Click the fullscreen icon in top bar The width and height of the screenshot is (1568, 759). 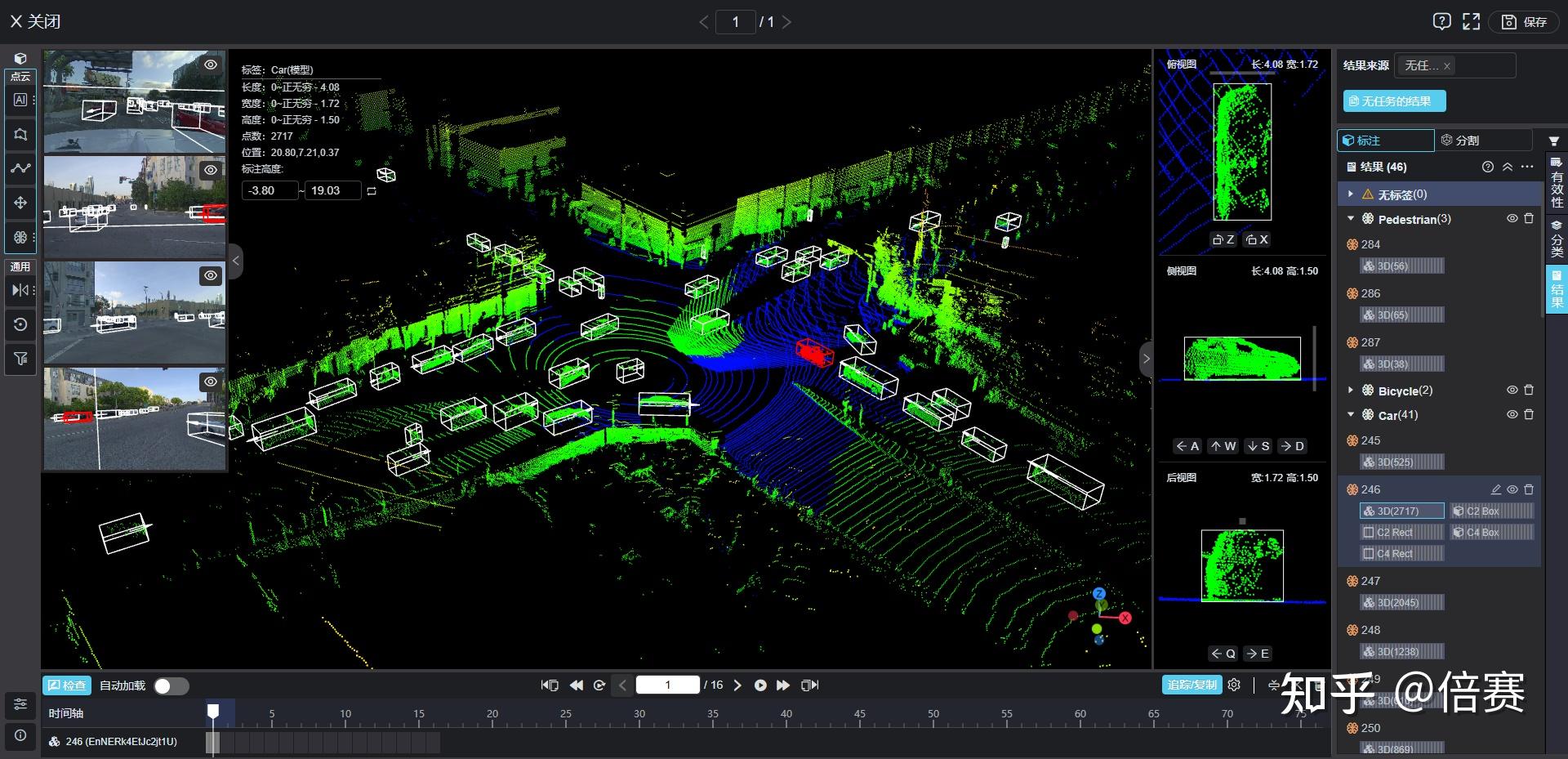tap(1471, 22)
